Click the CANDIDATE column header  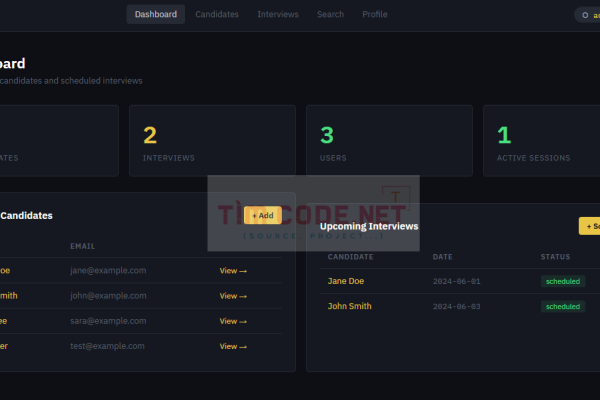click(x=350, y=257)
